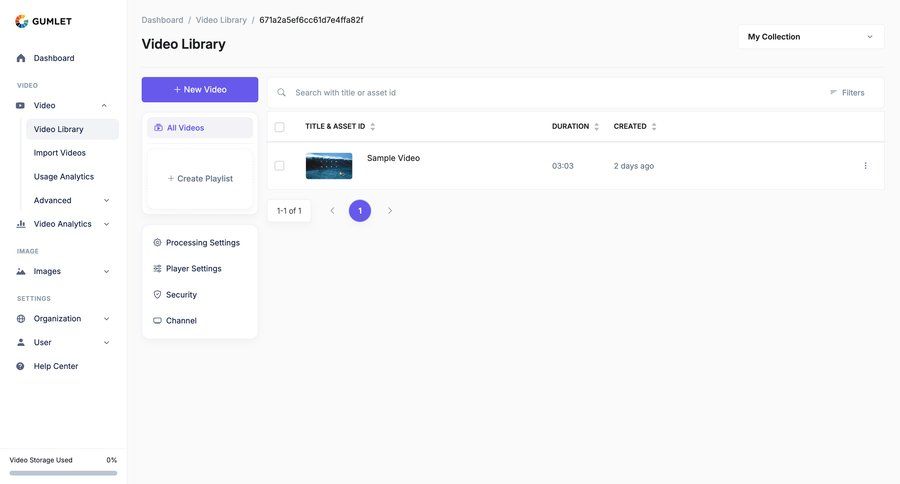Click Security shield icon
The width and height of the screenshot is (900, 484).
[x=157, y=295]
